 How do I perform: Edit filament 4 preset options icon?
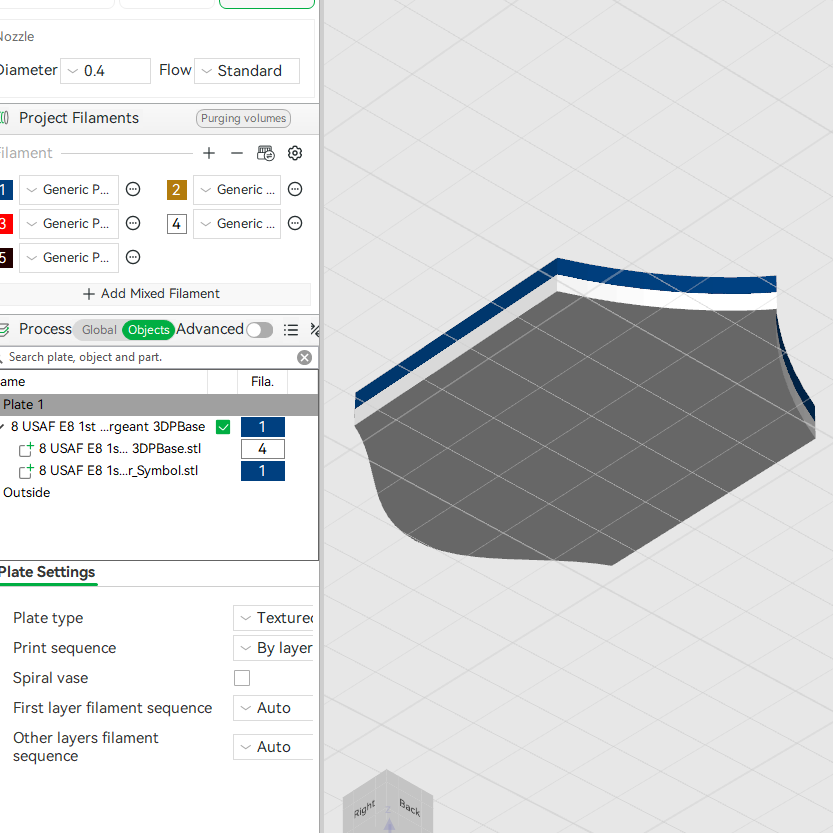pos(295,223)
